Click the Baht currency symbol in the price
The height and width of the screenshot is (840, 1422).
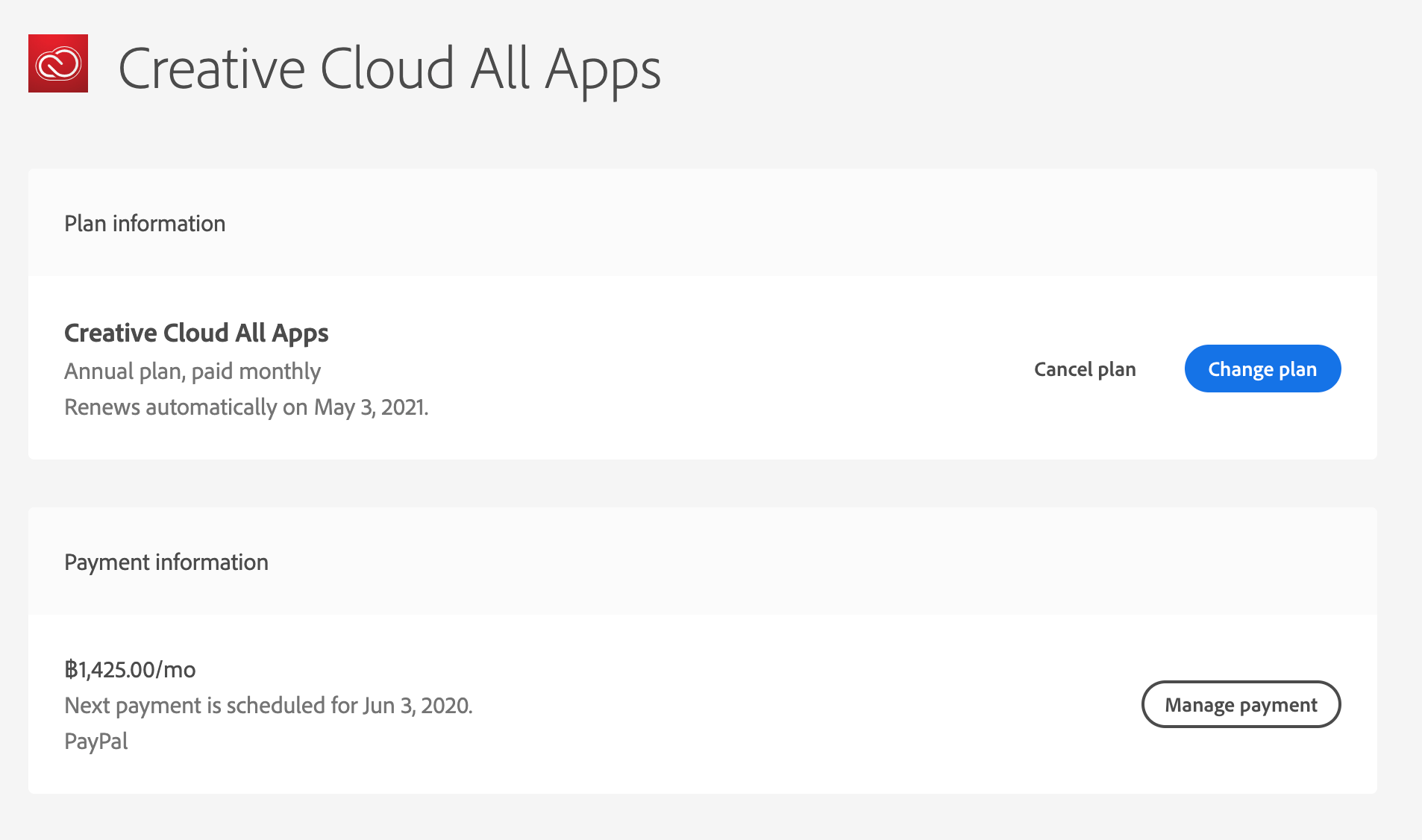pos(71,669)
